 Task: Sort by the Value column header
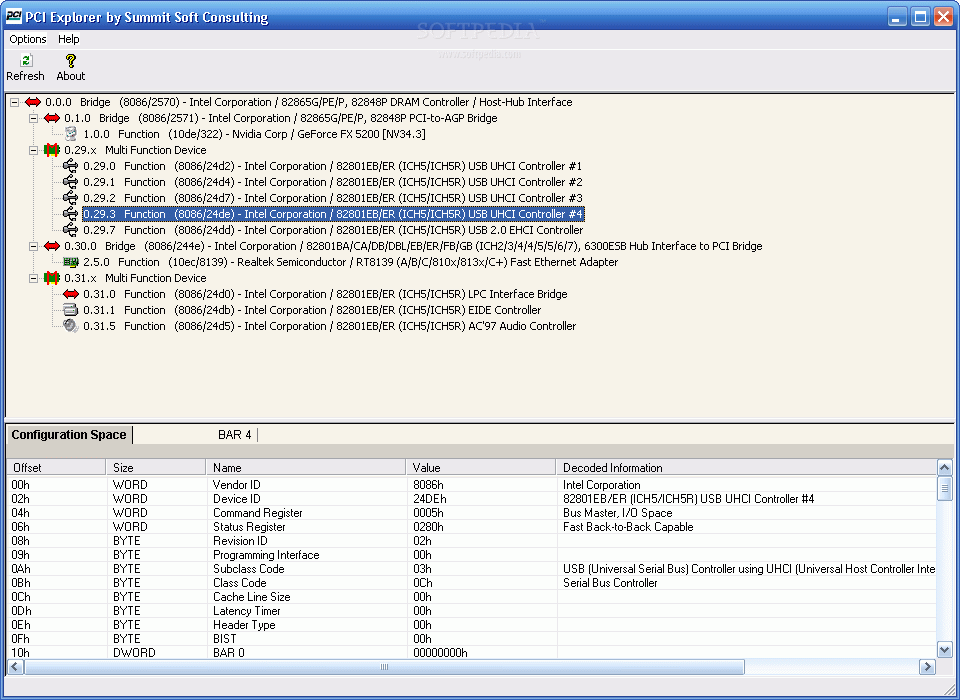pos(481,468)
